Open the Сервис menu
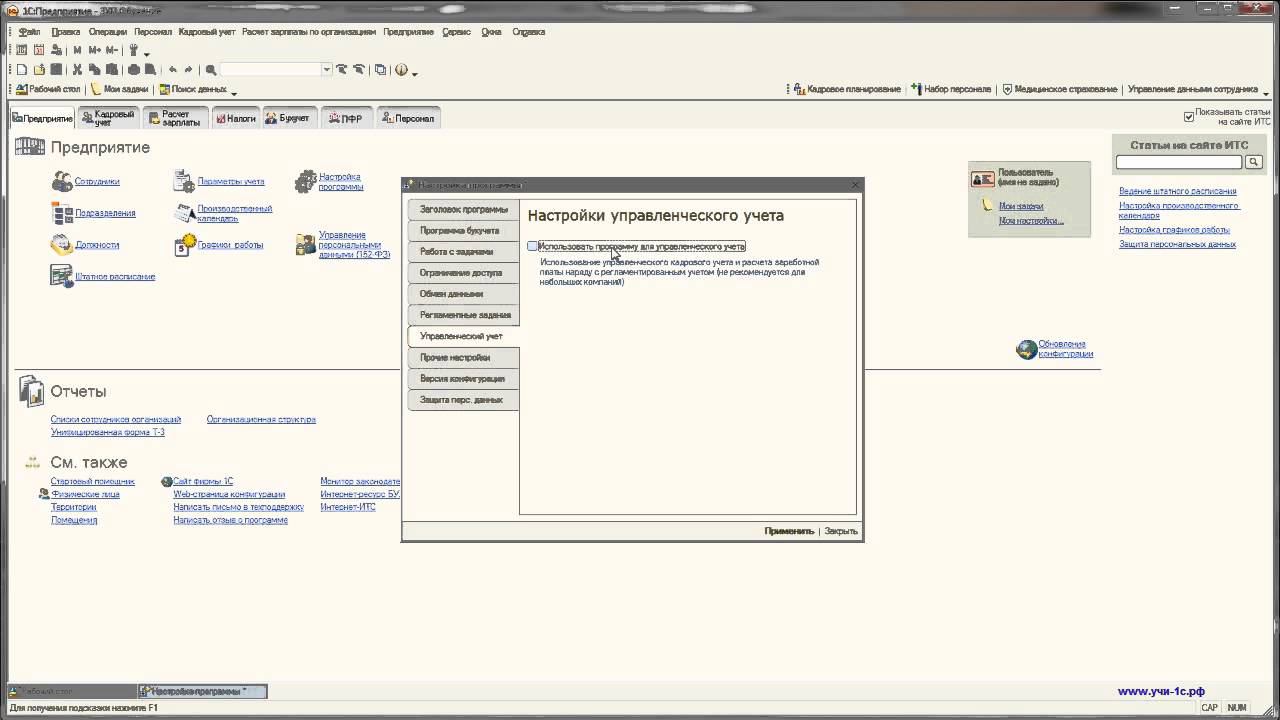This screenshot has height=720, width=1280. coord(456,32)
